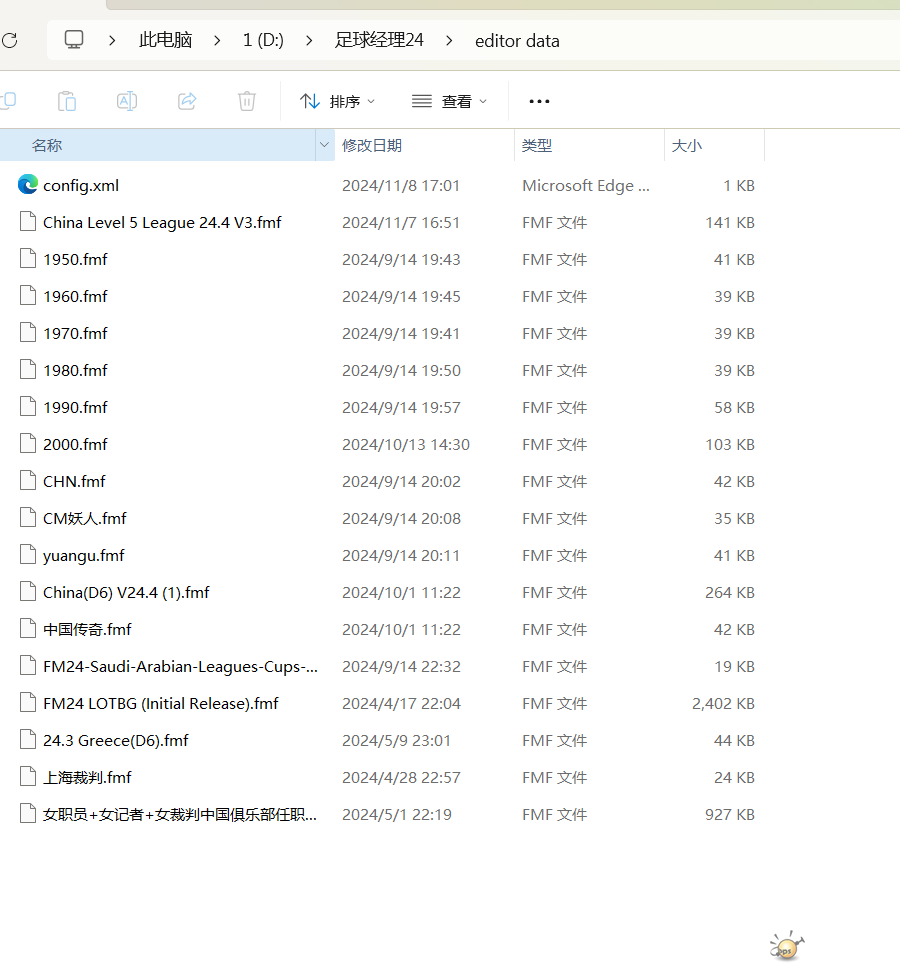Expand chevron after 足球经理24 in breadcrumb
900x970 pixels.
tap(449, 41)
